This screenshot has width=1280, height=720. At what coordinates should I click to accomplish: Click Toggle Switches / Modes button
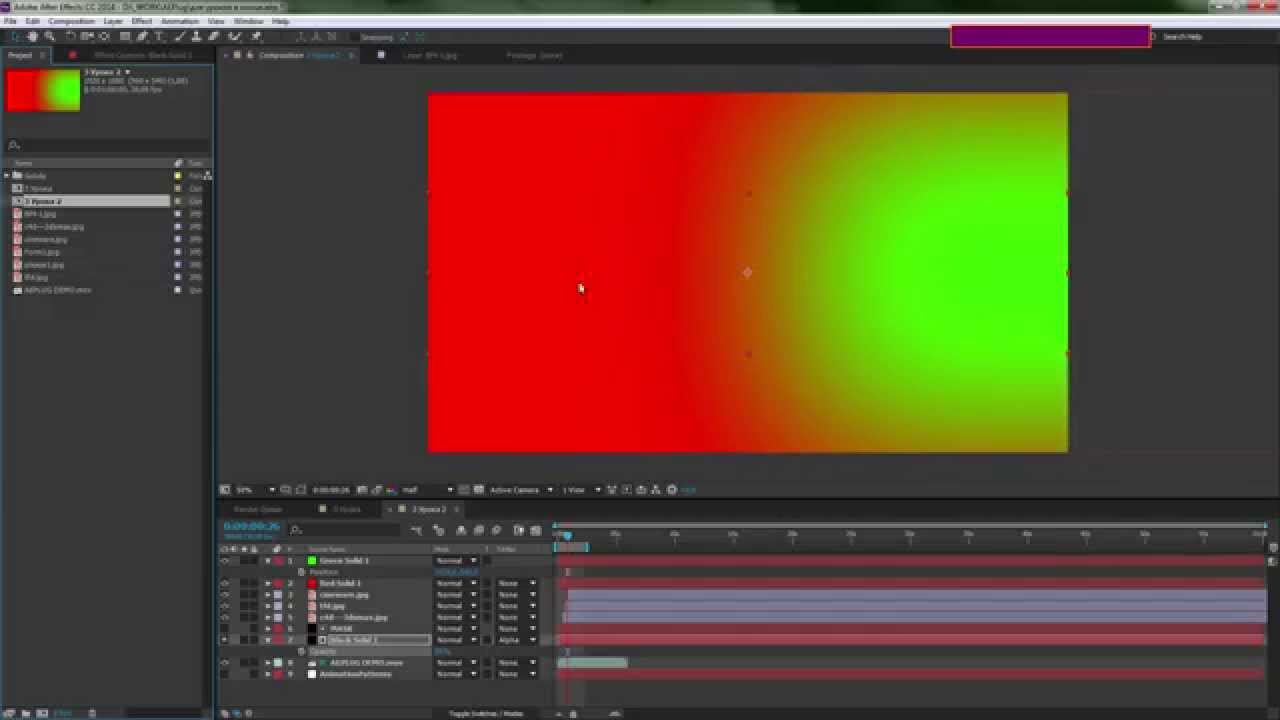[x=486, y=713]
